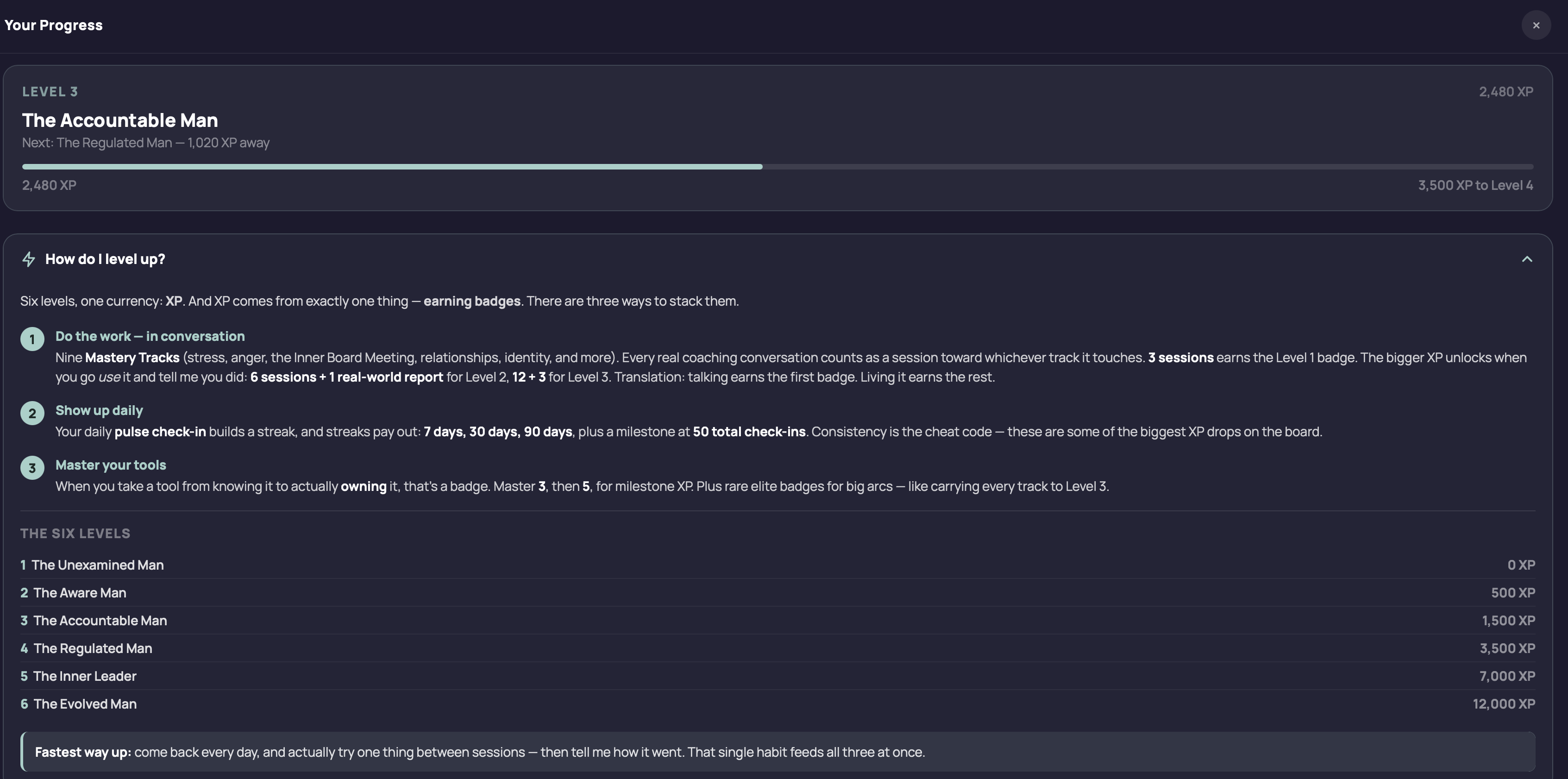Click the "Master your tools" heading

pos(111,465)
